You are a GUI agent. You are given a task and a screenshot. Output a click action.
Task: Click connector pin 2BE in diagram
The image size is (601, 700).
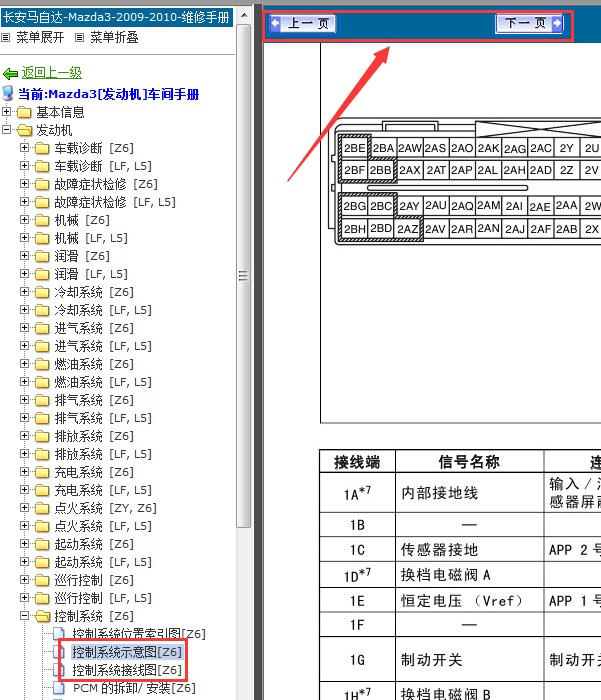[x=355, y=148]
